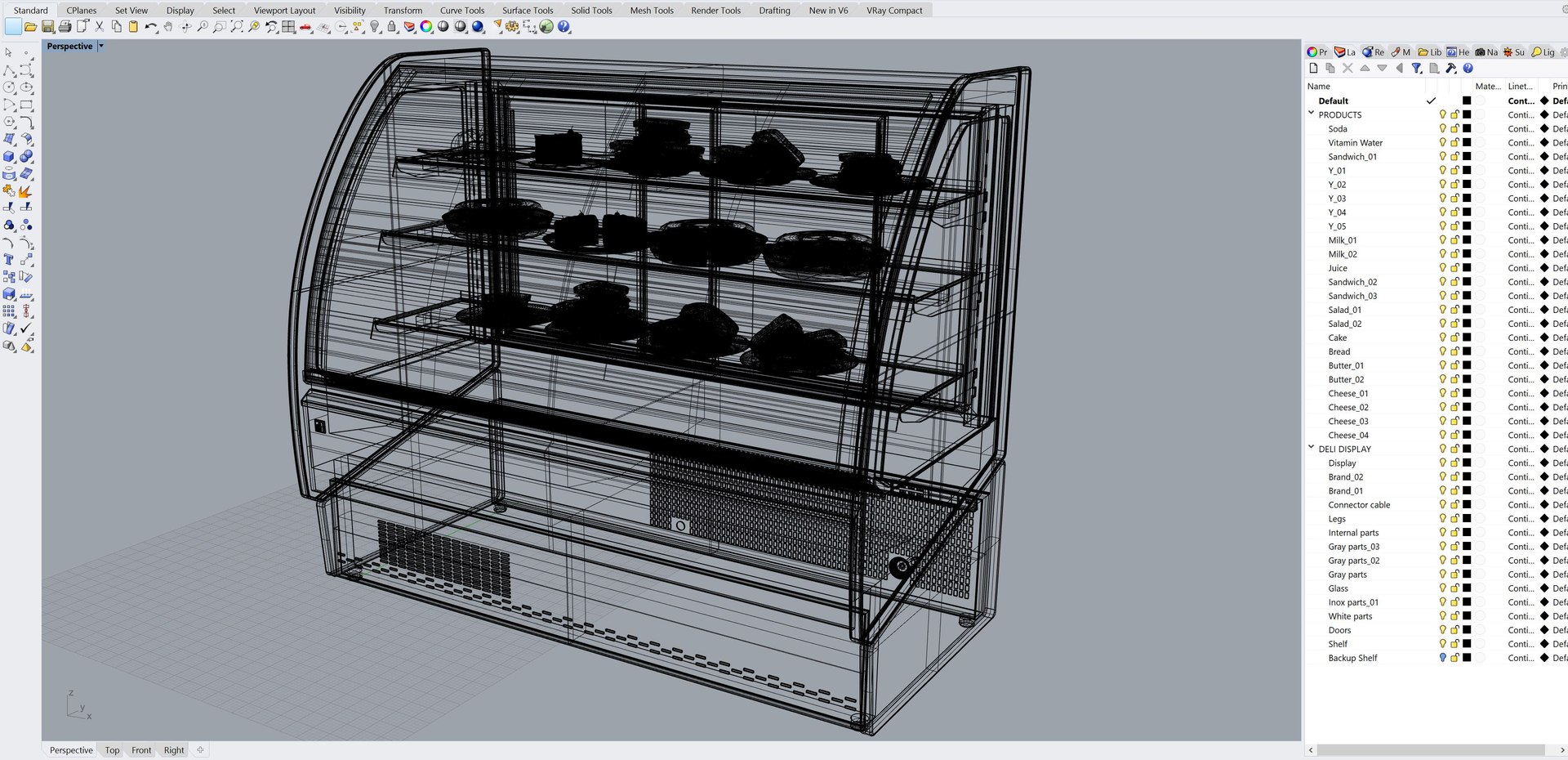
Task: Select the Text object tool
Action: [x=9, y=259]
